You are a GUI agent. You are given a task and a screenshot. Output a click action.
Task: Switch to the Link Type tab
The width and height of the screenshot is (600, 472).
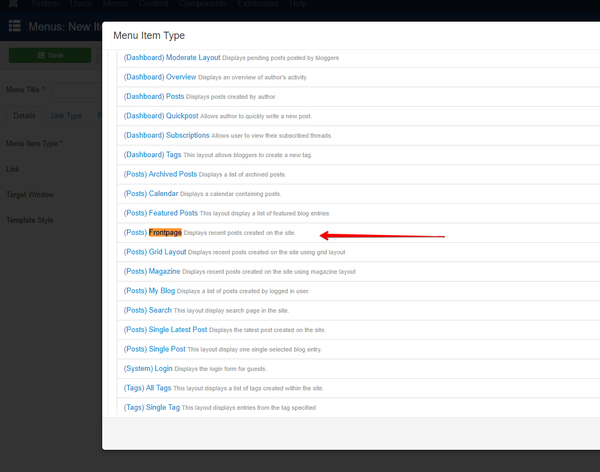[x=67, y=116]
